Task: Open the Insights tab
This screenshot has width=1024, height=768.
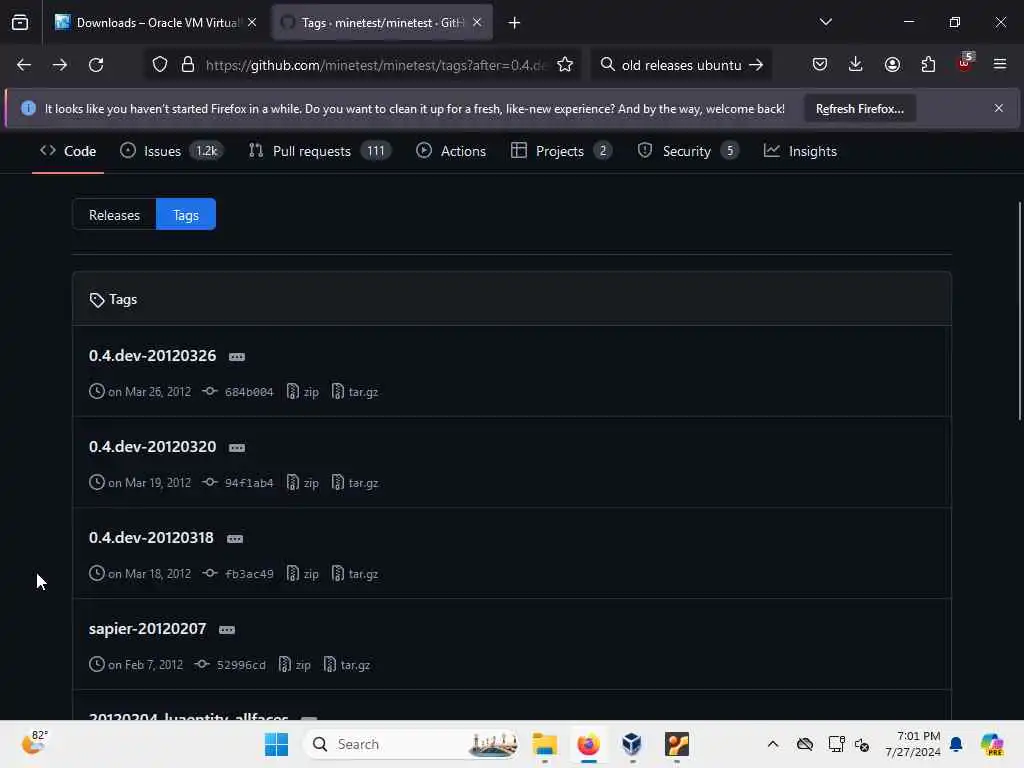Action: 800,151
